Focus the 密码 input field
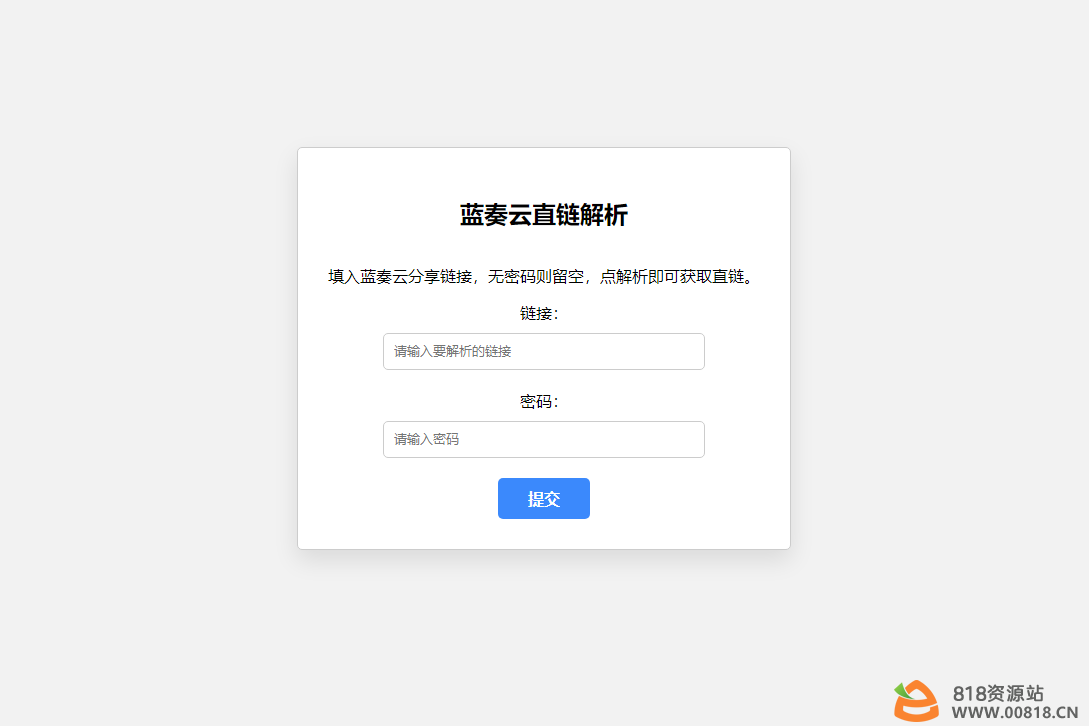The height and width of the screenshot is (726, 1089). [x=544, y=439]
